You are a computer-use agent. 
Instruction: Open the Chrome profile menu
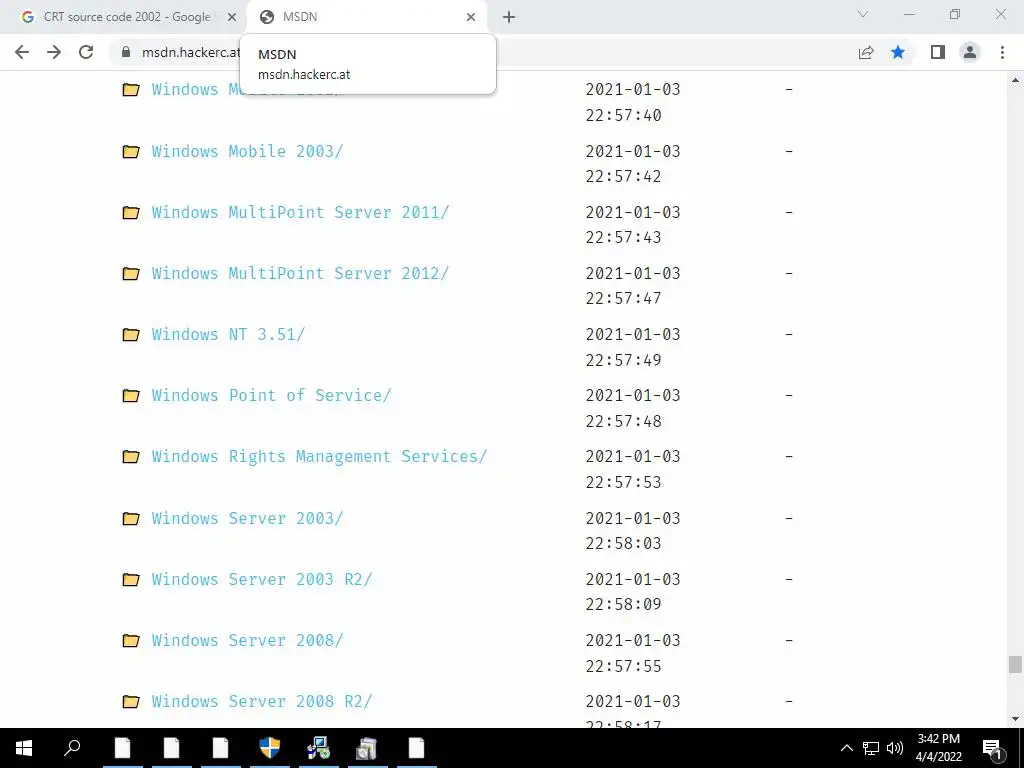pos(970,52)
